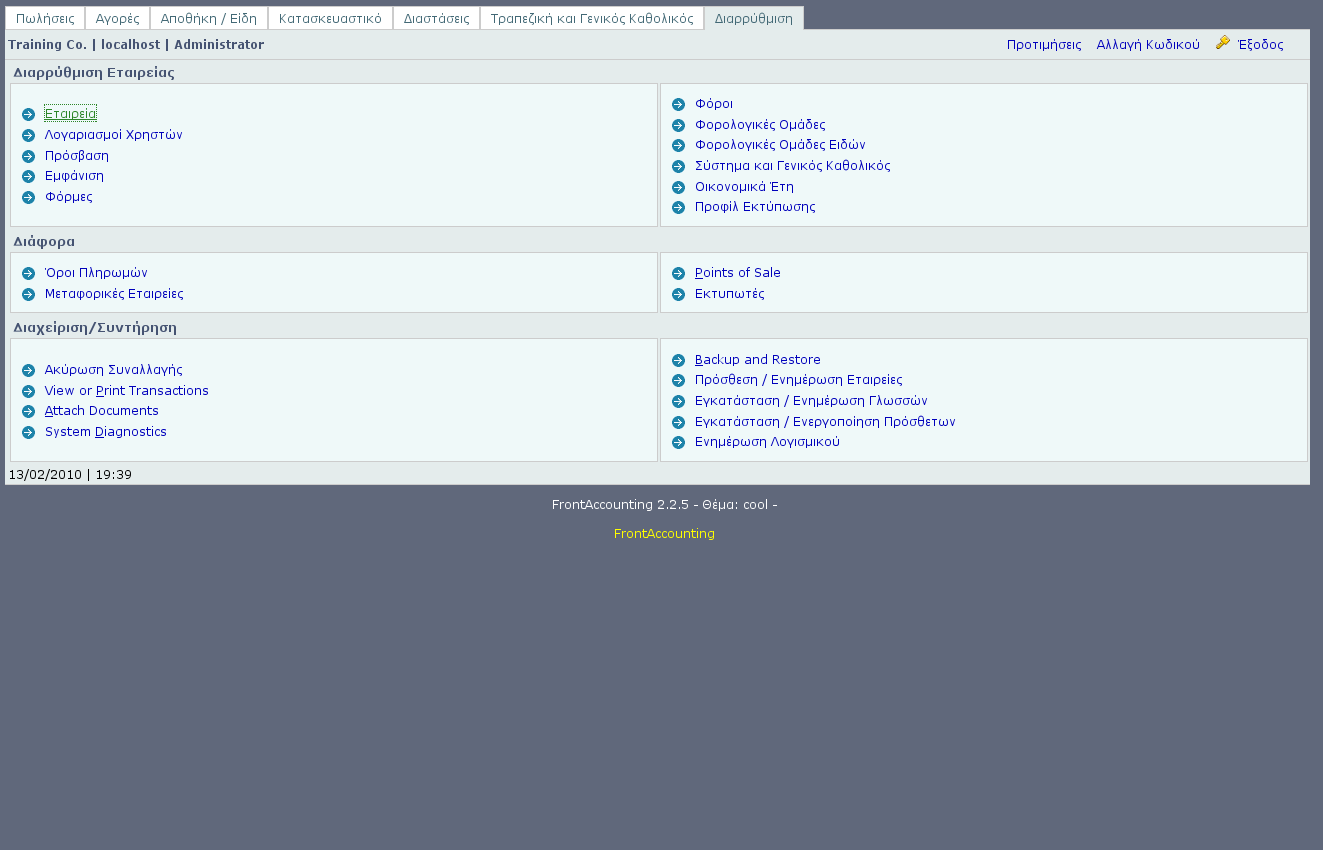Viewport: 1323px width, 850px height.
Task: Select the Αποθήκη / Είδη tab
Action: [208, 18]
